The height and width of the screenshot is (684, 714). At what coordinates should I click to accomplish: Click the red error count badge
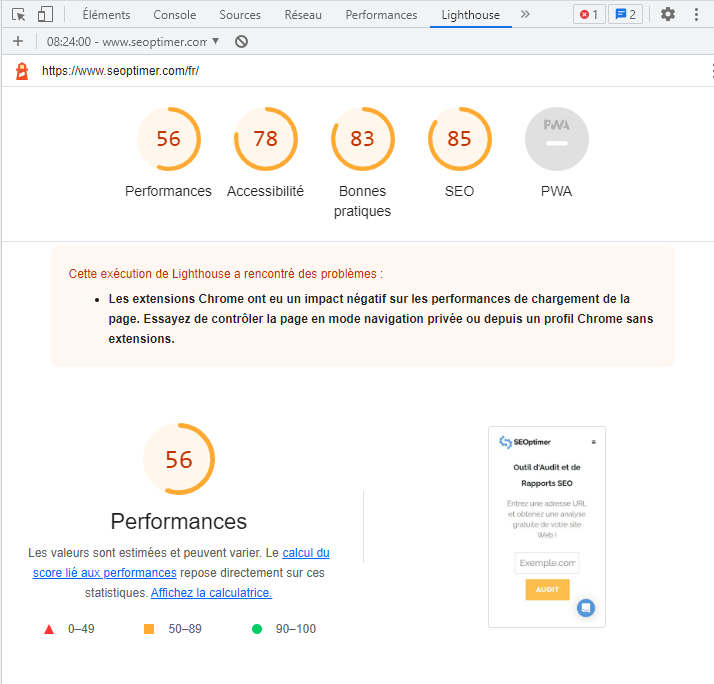tap(589, 15)
